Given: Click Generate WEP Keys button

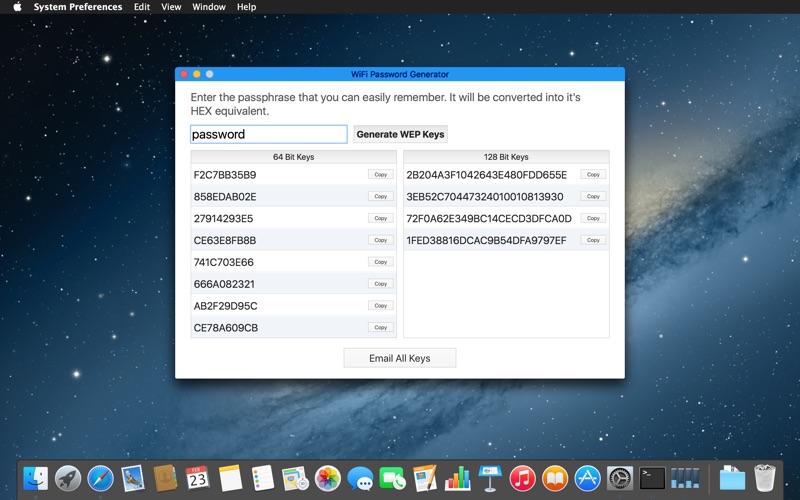Looking at the screenshot, I should [x=401, y=134].
